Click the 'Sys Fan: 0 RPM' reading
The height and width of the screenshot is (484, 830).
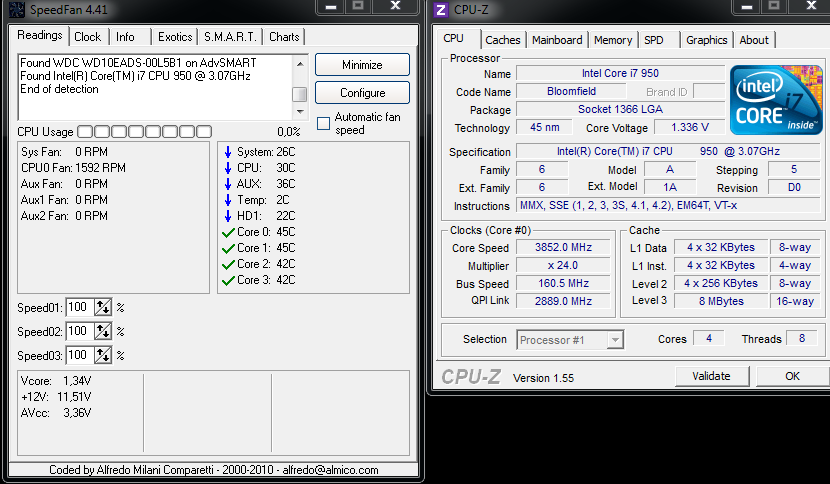[64, 152]
